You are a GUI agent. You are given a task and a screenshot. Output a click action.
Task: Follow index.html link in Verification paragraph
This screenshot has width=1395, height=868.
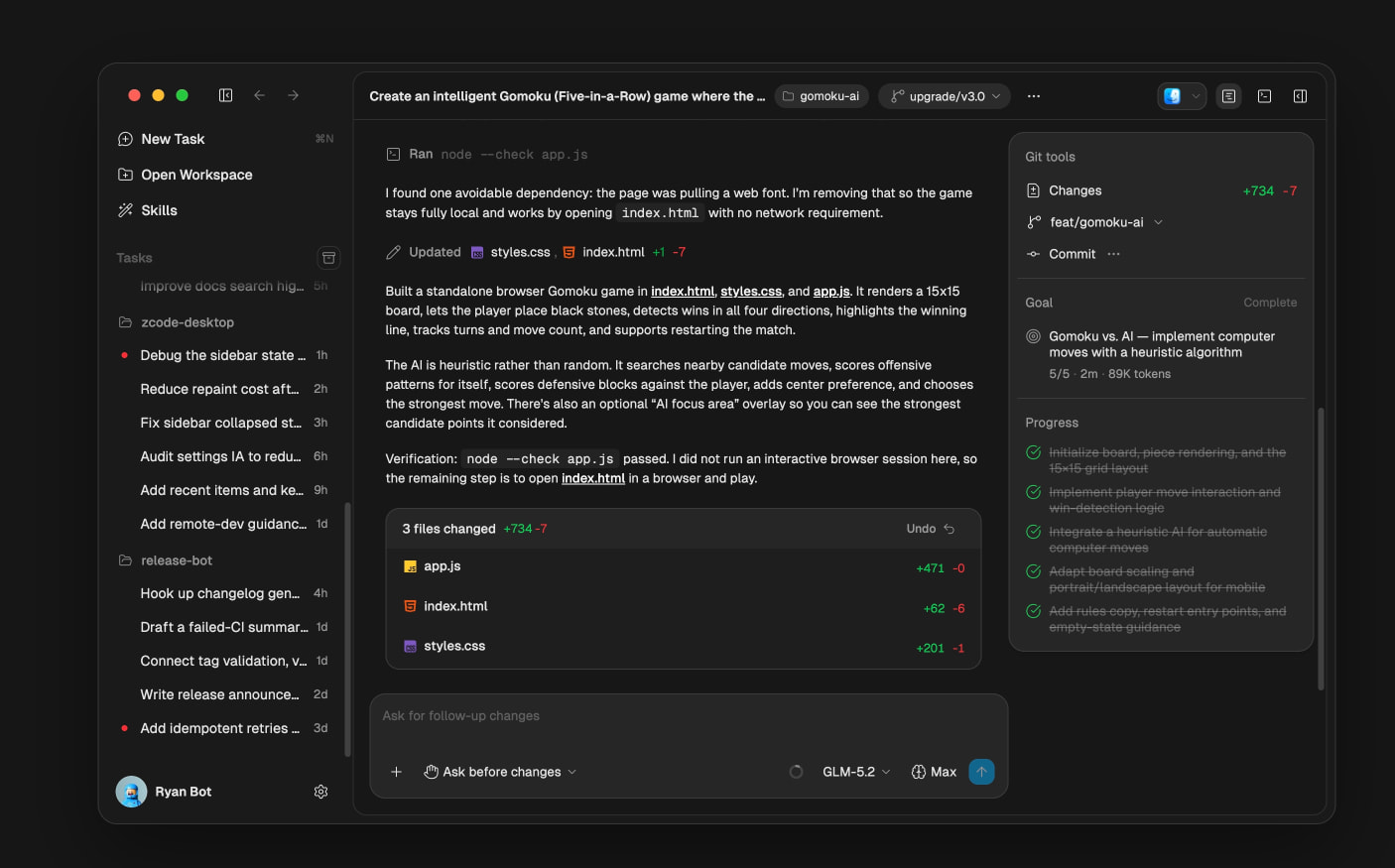[593, 478]
